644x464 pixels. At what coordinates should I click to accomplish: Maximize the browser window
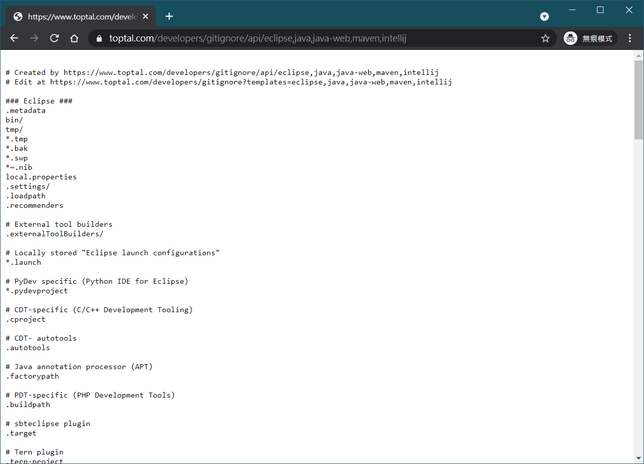[x=600, y=10]
